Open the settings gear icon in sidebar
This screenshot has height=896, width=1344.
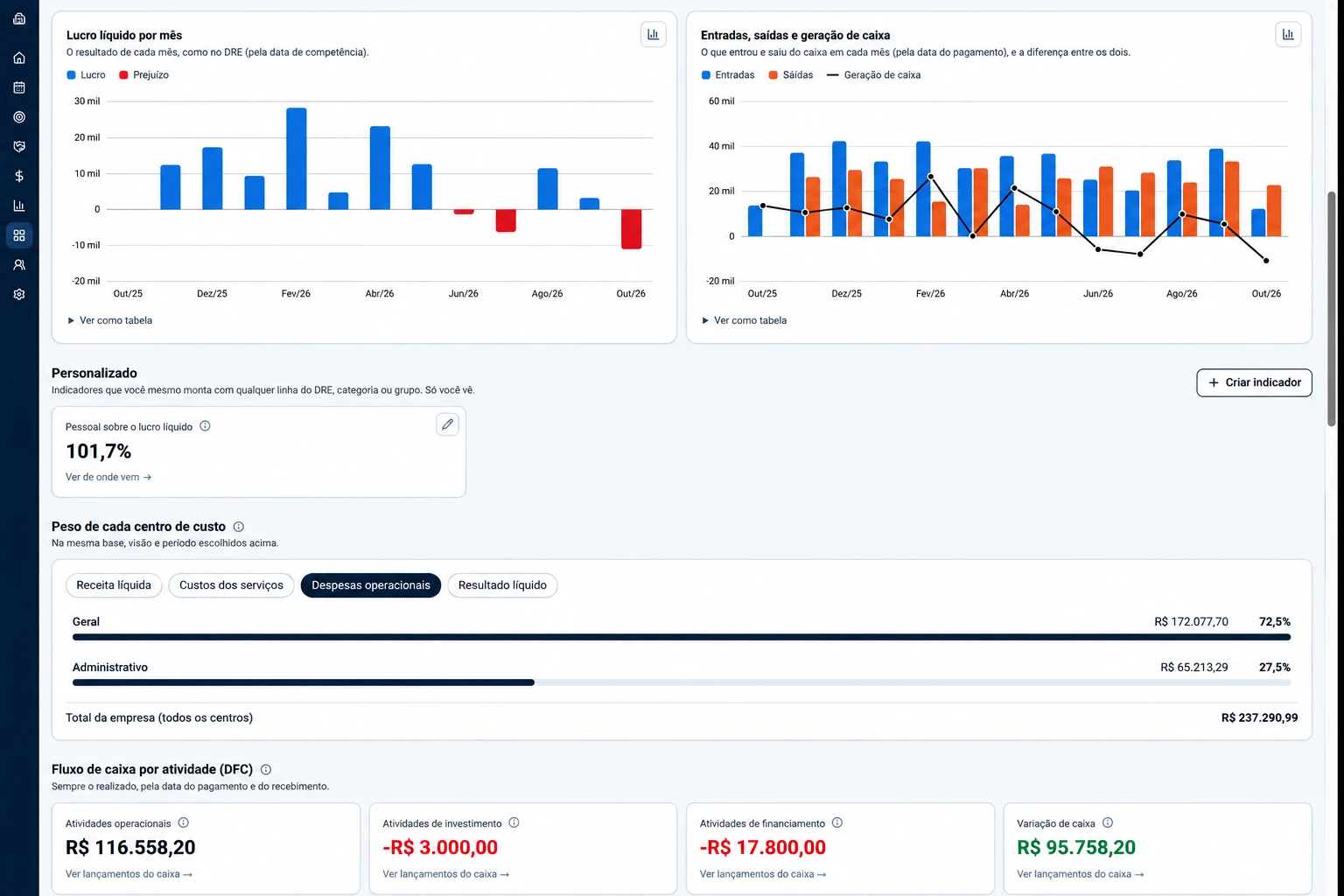[19, 295]
